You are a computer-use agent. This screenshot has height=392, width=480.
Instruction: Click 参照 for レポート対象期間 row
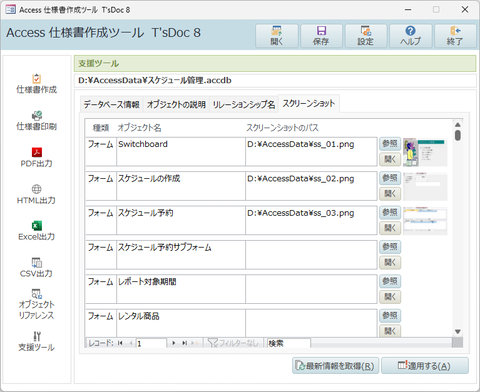coord(390,281)
